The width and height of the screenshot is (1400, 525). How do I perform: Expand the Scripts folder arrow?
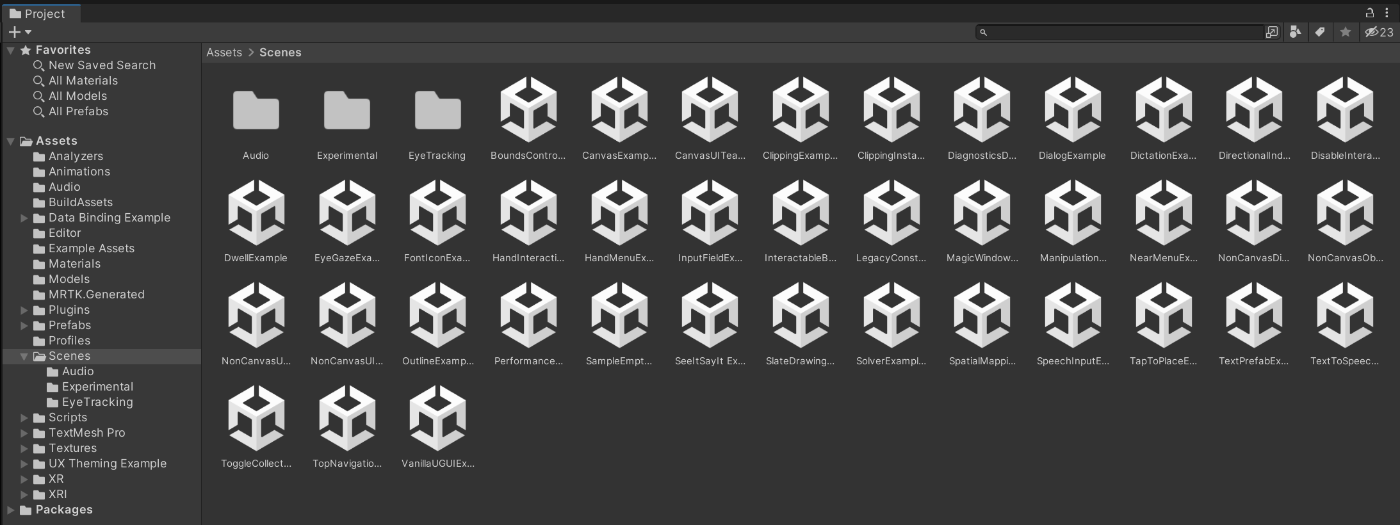click(x=25, y=418)
